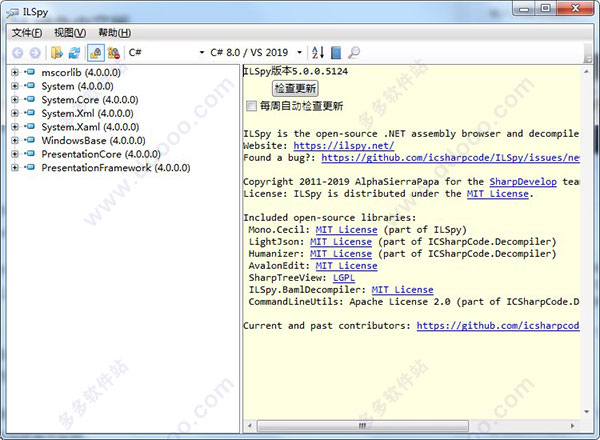600x440 pixels.
Task: Open the 视图(V) menu
Action: [x=70, y=33]
